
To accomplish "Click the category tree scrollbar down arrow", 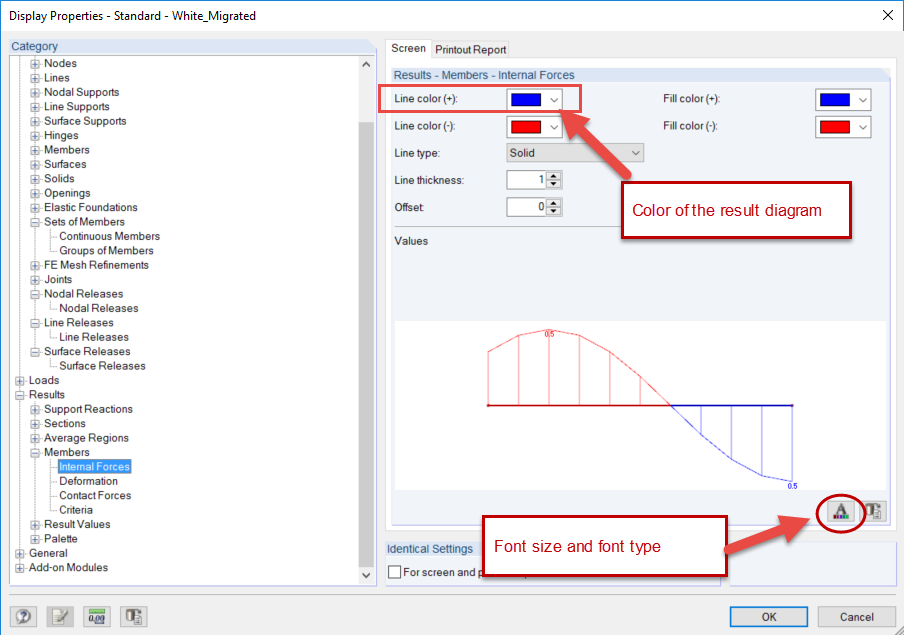I will pos(366,575).
